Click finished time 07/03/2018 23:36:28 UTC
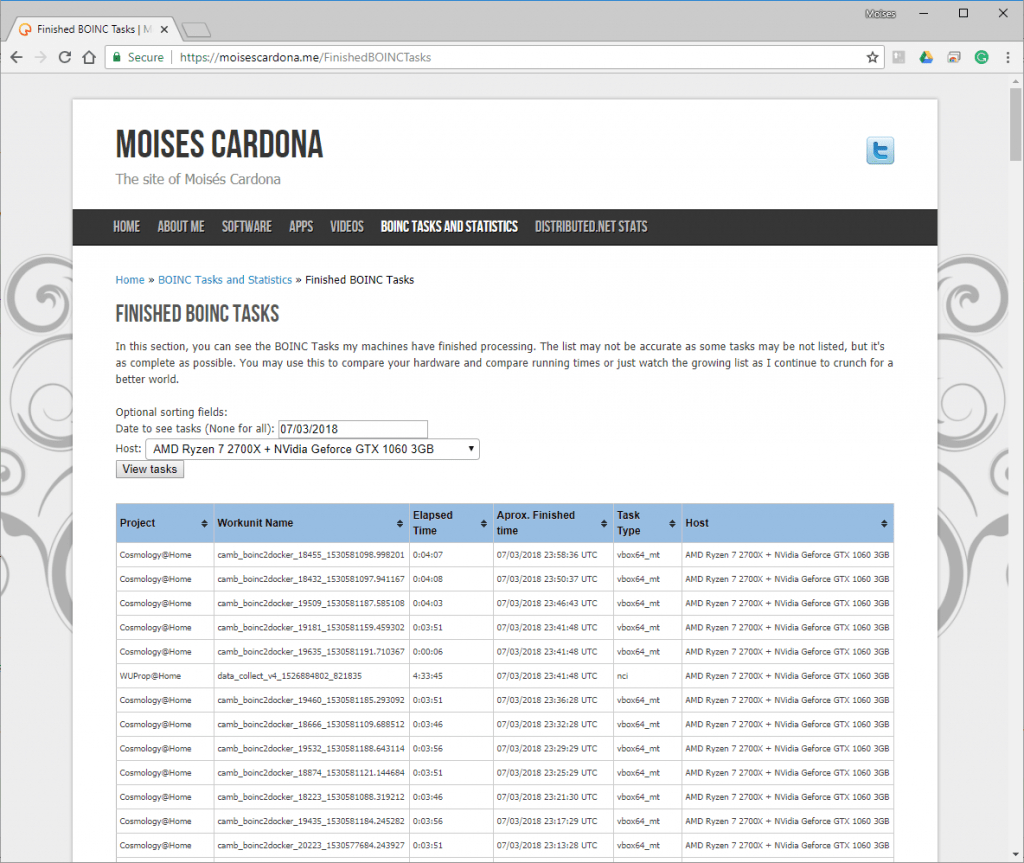Screen dimensions: 1024x863 (547, 700)
